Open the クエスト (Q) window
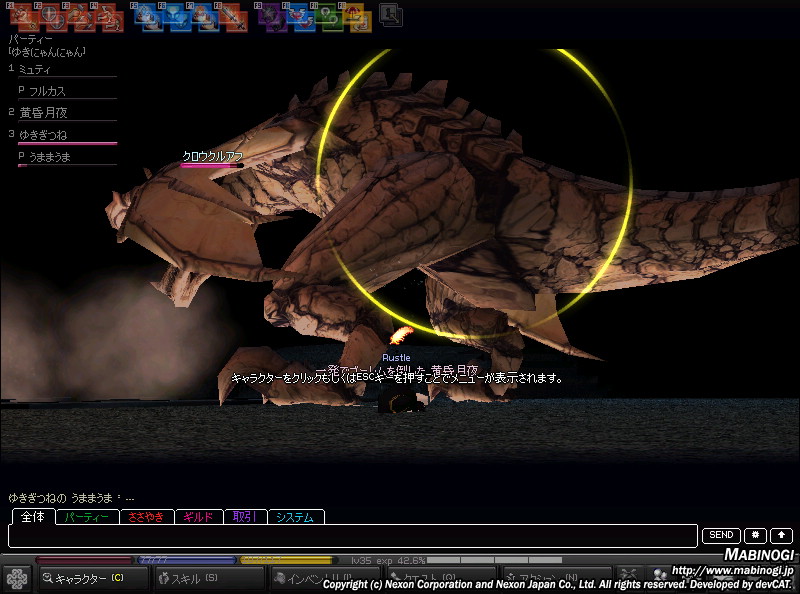This screenshot has height=594, width=800. 440,578
